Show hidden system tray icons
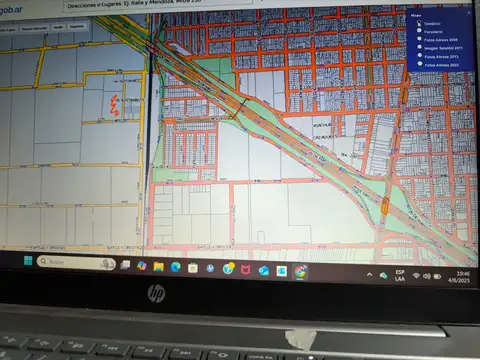 [369, 275]
